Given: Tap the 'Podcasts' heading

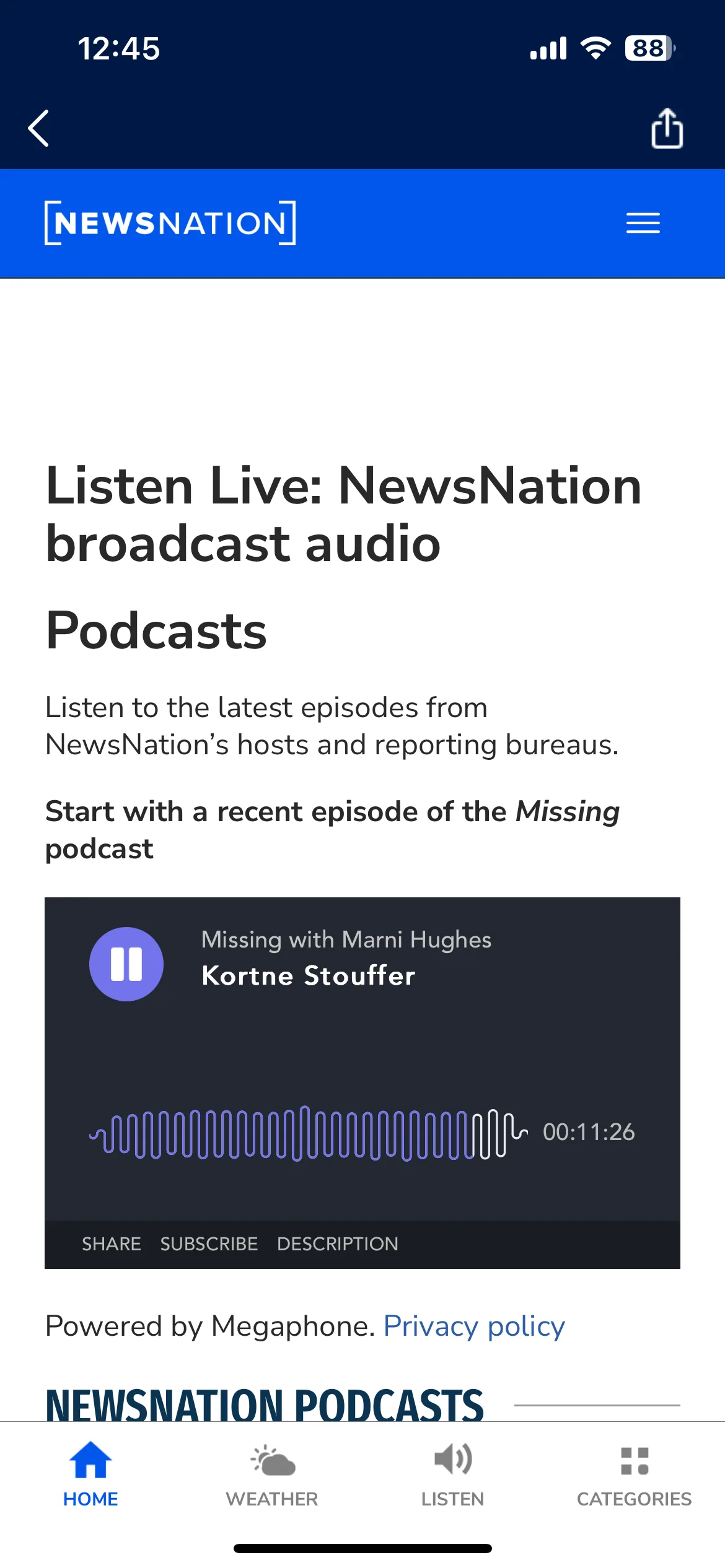Looking at the screenshot, I should click(156, 630).
